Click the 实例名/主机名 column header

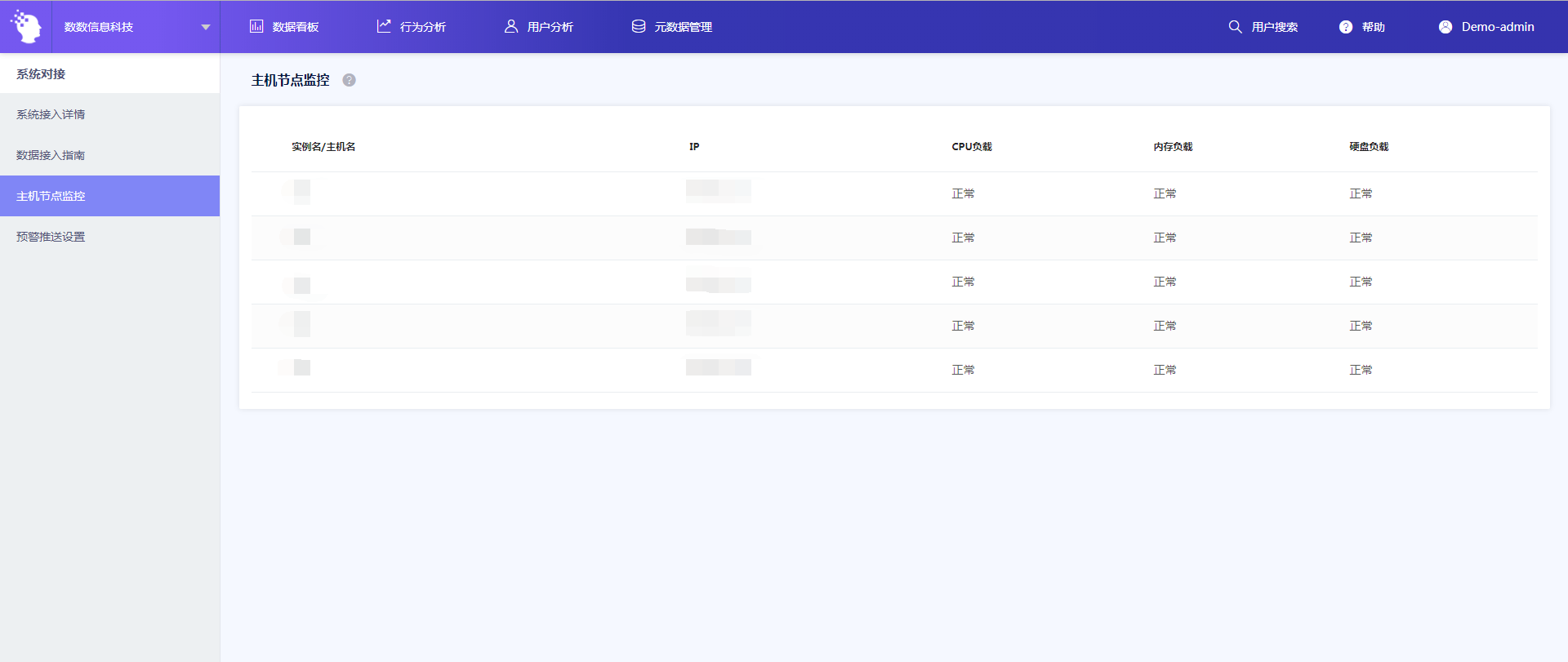323,147
